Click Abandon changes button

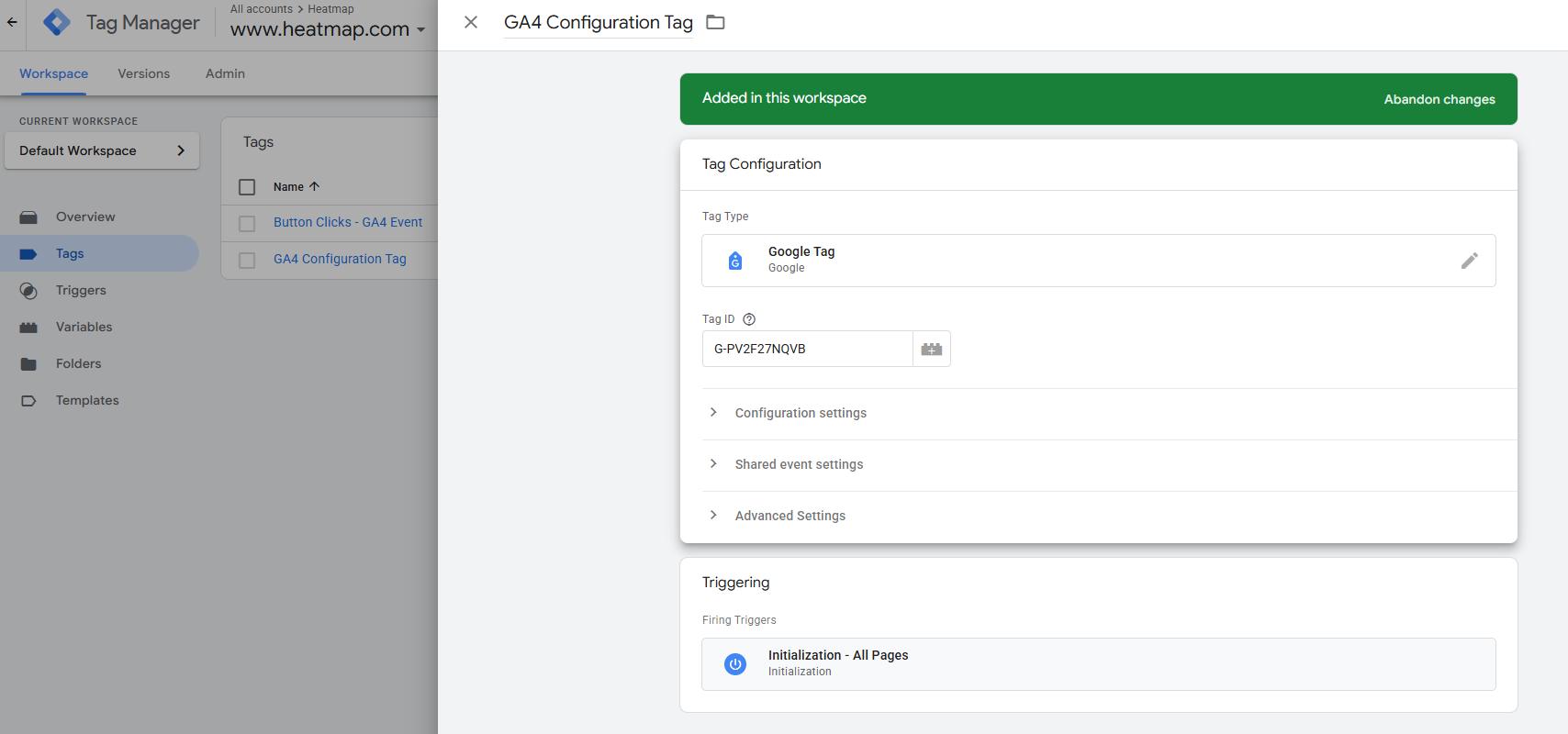click(x=1439, y=99)
